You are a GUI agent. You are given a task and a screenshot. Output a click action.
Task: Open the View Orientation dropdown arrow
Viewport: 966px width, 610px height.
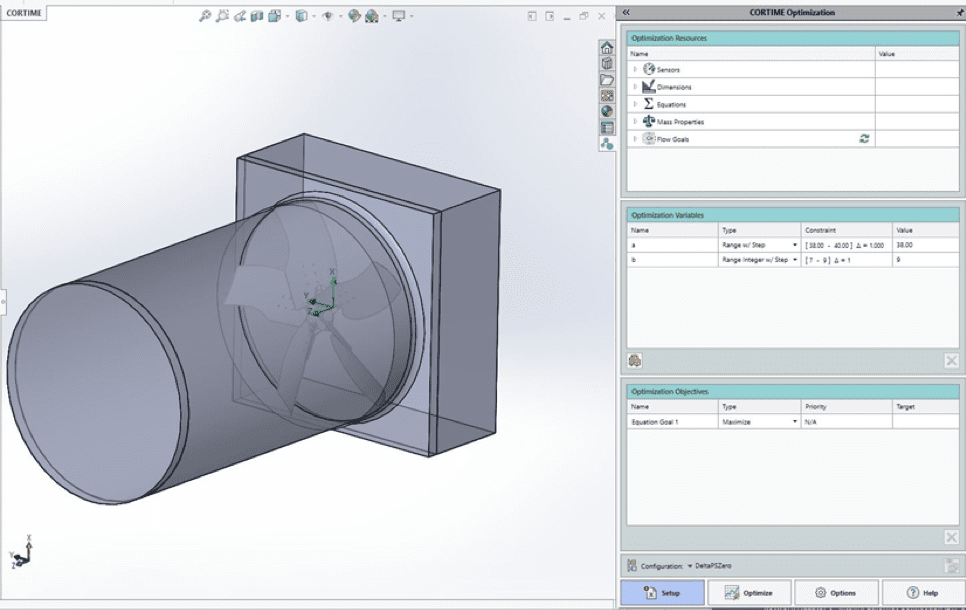click(288, 16)
